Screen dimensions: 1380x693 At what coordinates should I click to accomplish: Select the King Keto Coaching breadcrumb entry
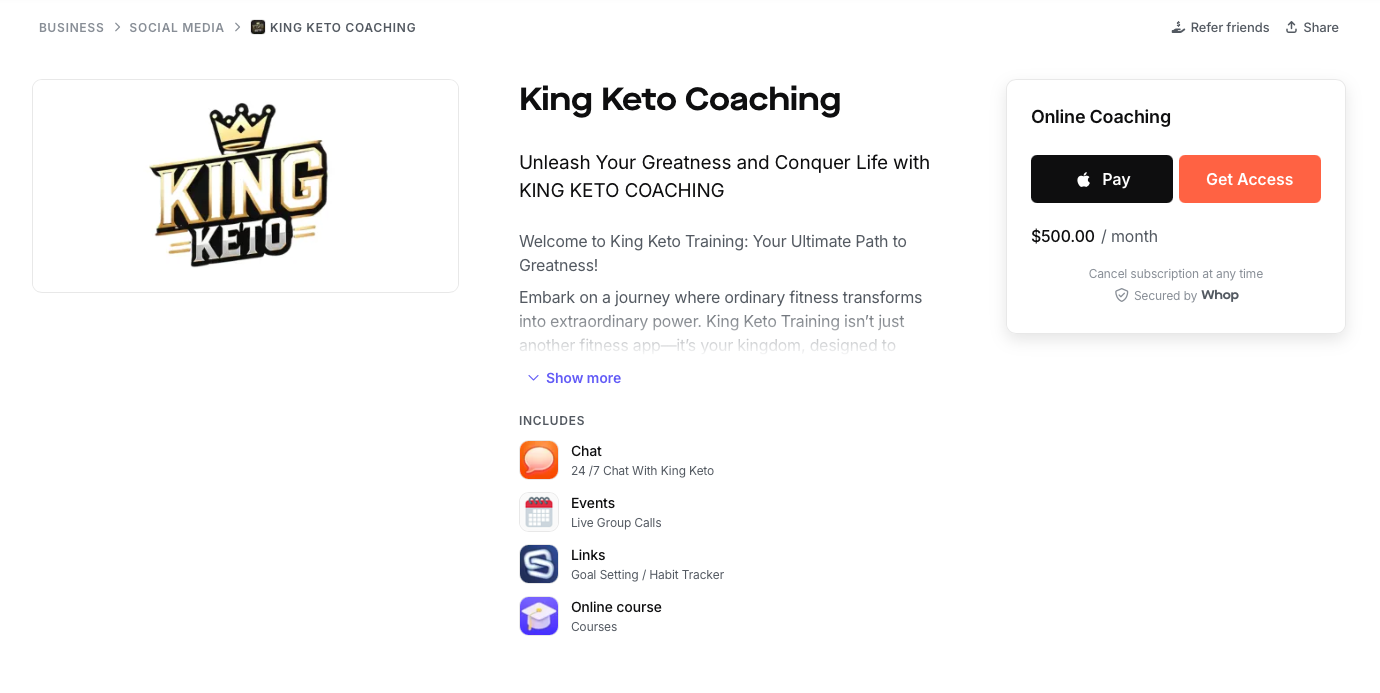pos(333,27)
